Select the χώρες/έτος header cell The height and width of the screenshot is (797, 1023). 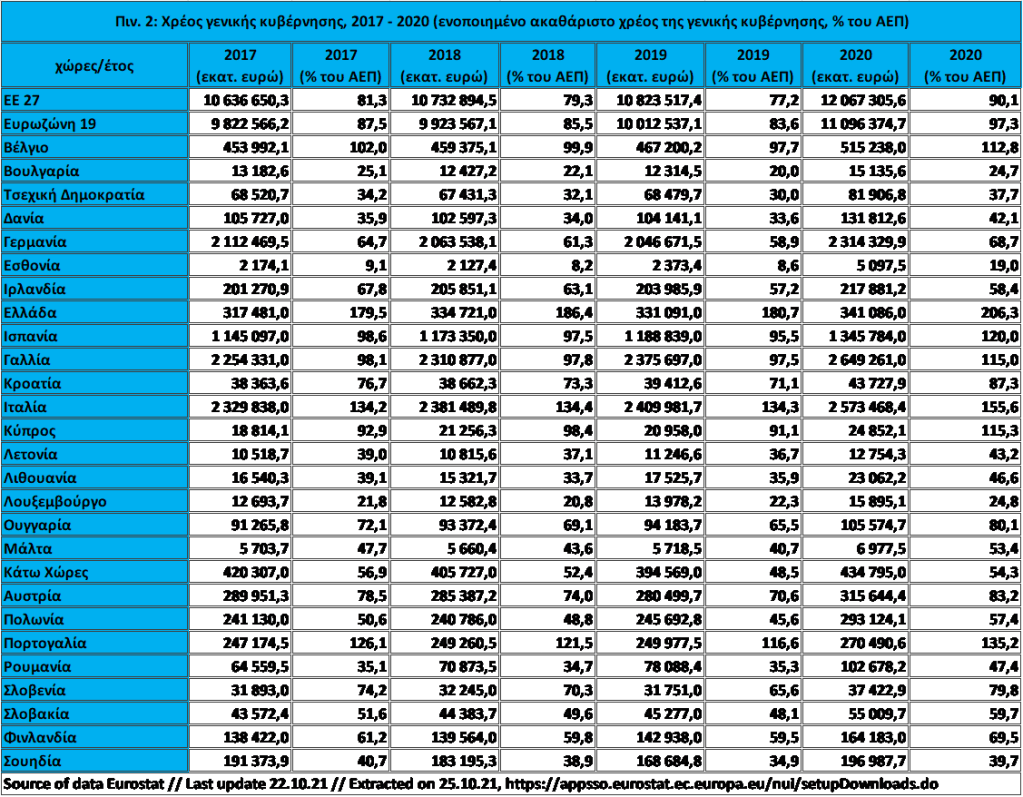tap(94, 66)
